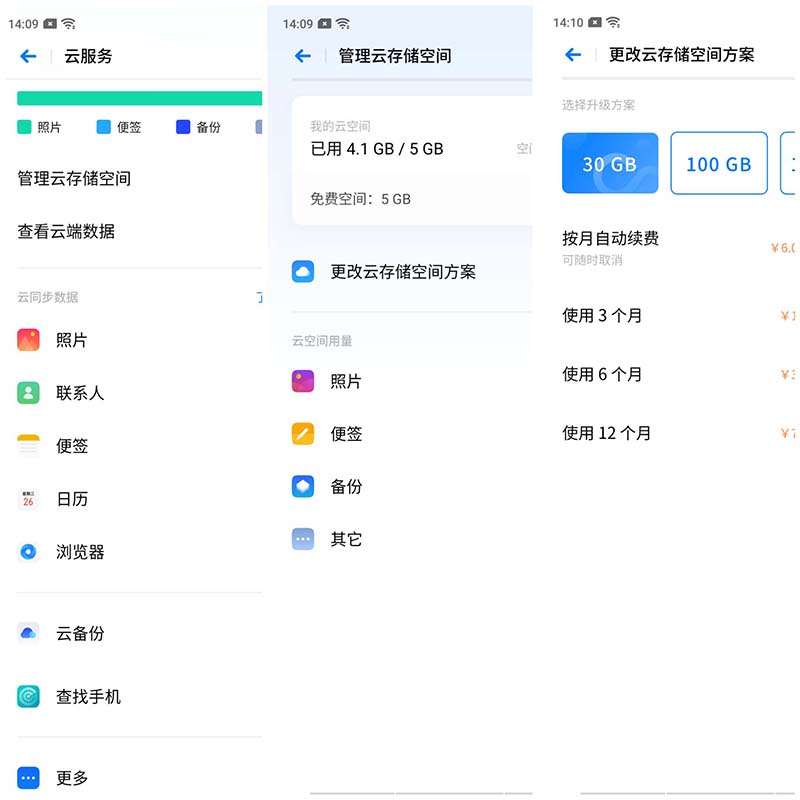Open the Contacts sync icon
The width and height of the screenshot is (800, 800).
[x=28, y=393]
